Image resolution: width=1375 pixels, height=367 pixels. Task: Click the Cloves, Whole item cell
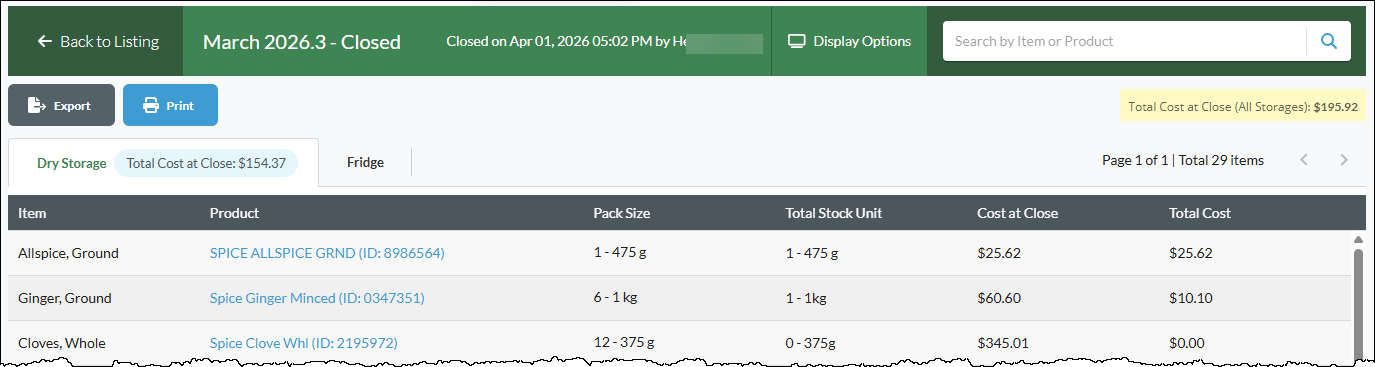click(x=62, y=343)
